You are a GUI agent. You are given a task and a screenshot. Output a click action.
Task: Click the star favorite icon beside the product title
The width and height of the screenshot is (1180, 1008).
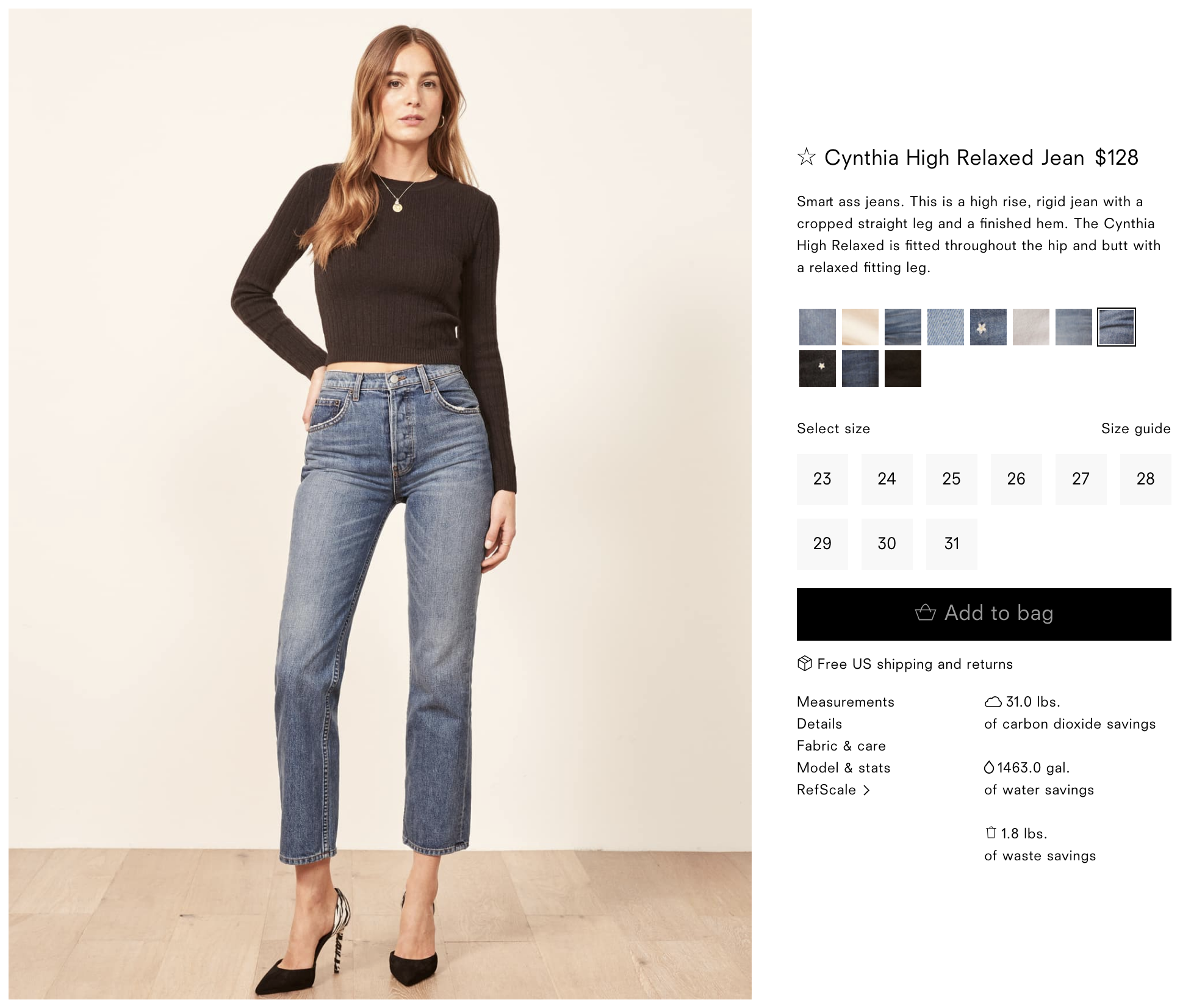coord(806,157)
